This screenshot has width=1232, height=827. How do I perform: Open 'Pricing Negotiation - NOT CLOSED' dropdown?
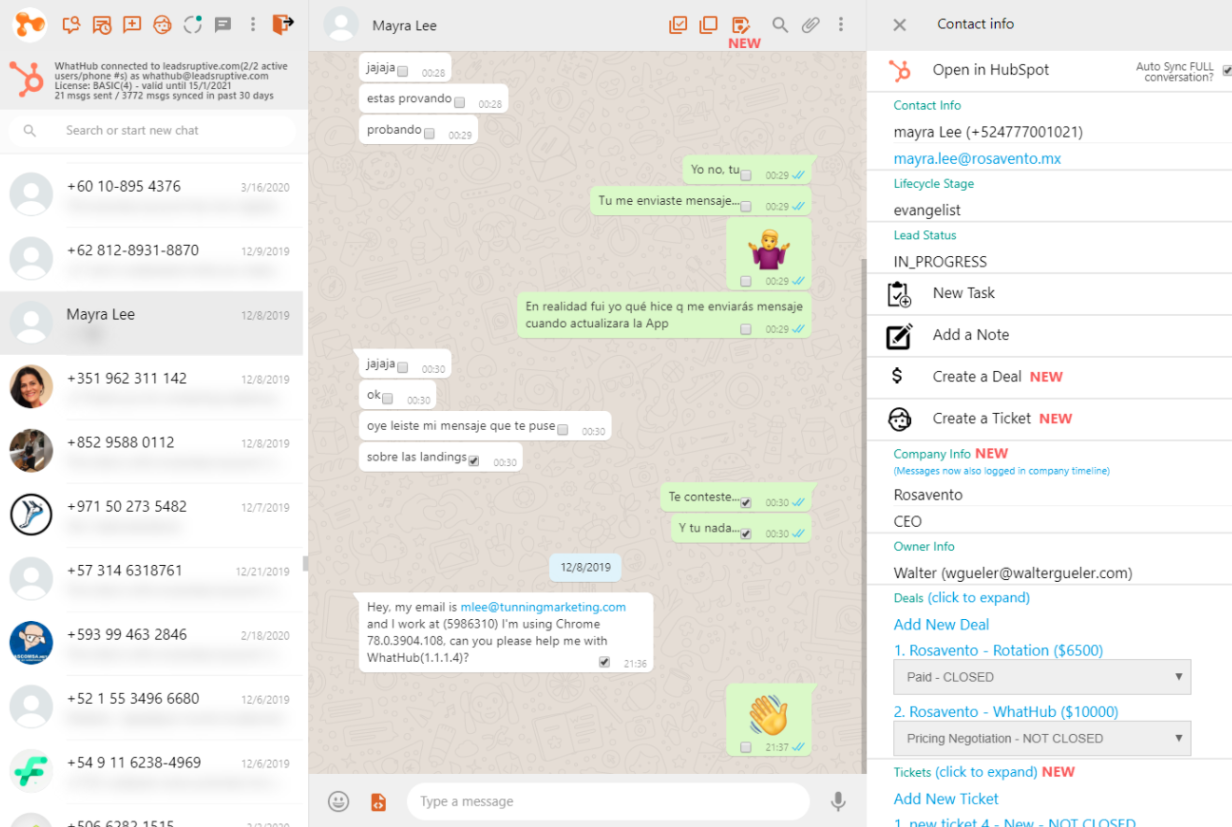[x=1042, y=739]
